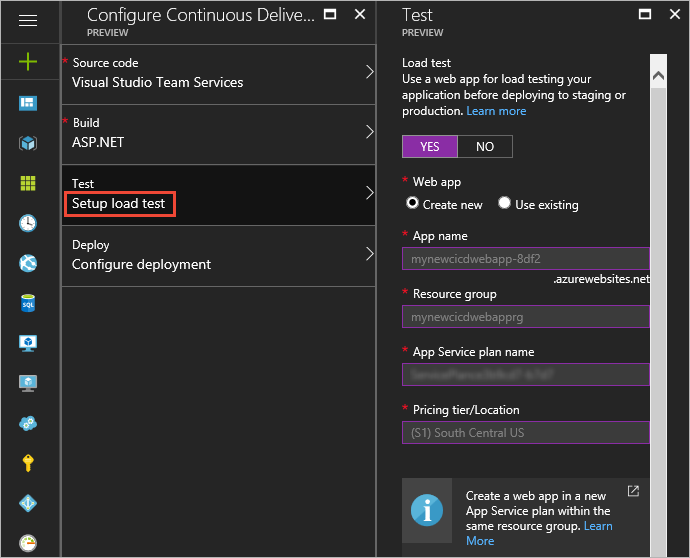Maximize the Test blade
The width and height of the screenshot is (690, 558).
pos(645,15)
